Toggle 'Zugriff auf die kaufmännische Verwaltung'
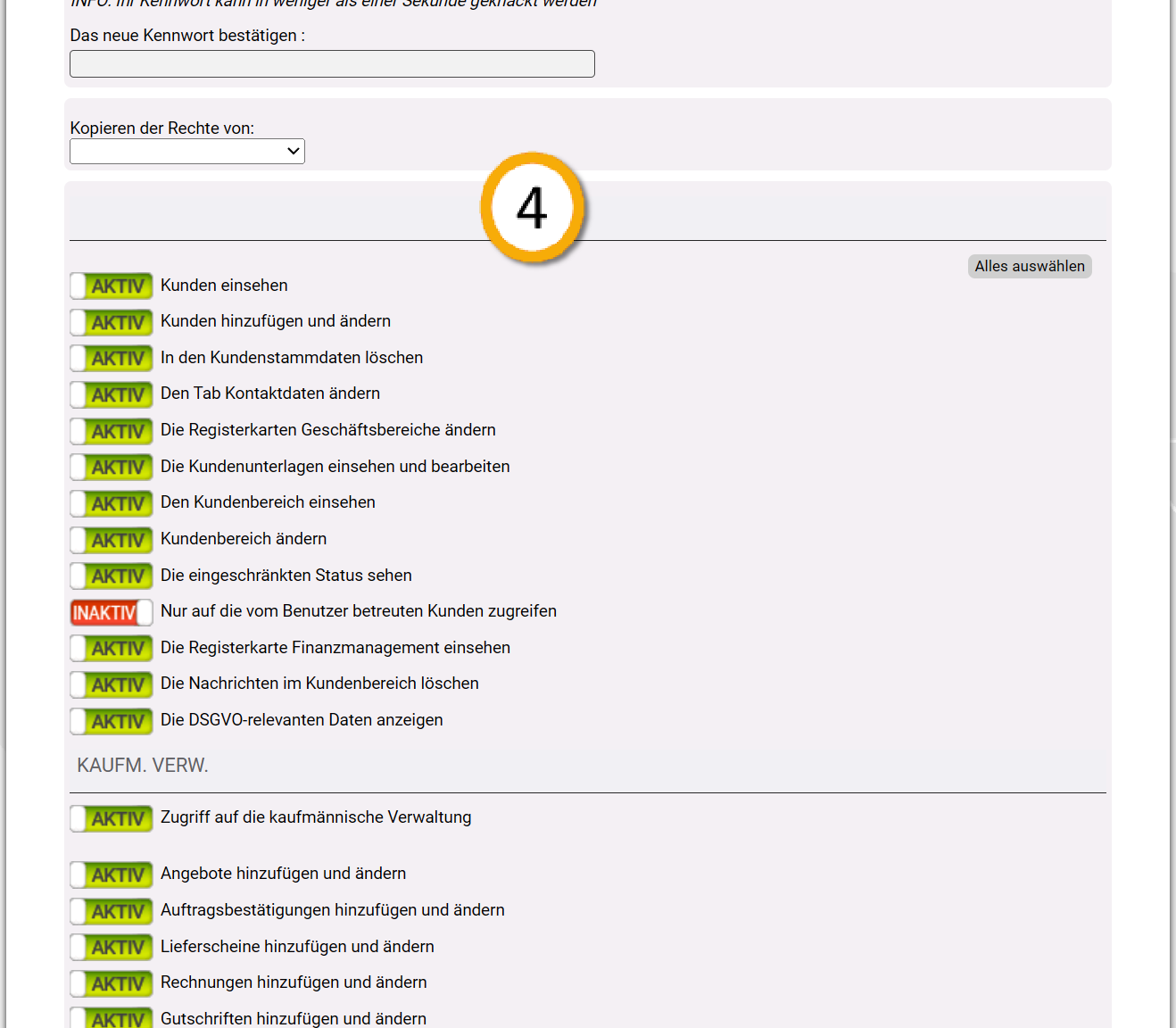This screenshot has height=1028, width=1176. [x=112, y=818]
